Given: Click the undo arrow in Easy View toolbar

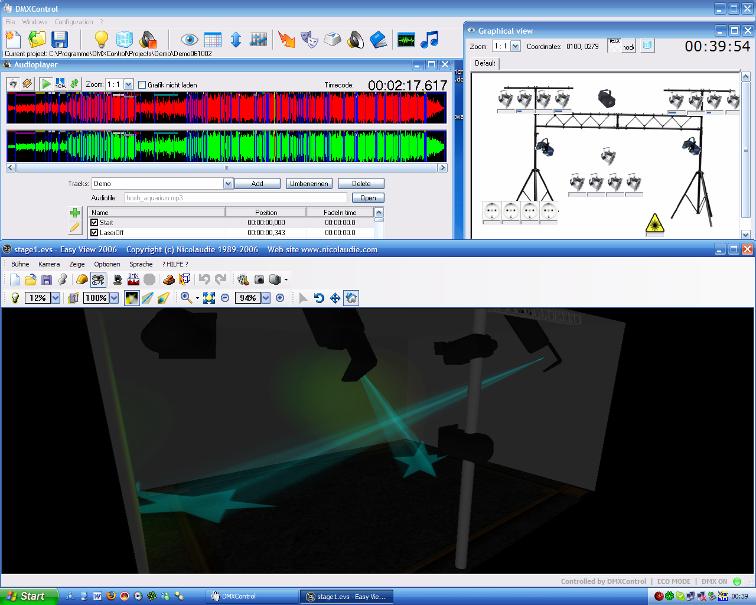Looking at the screenshot, I should [204, 280].
